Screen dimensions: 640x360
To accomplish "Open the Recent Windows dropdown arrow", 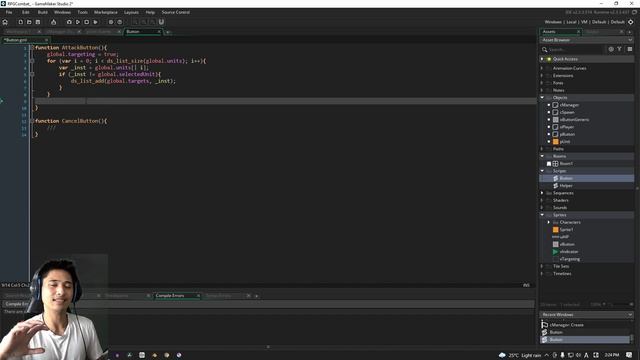I will (630, 315).
